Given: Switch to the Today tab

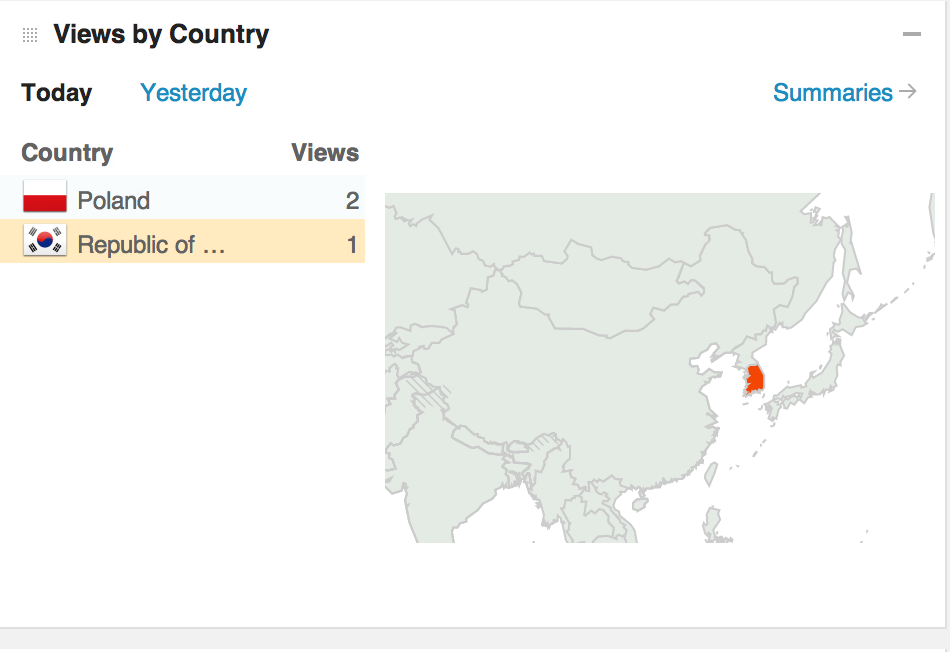Looking at the screenshot, I should pos(57,93).
